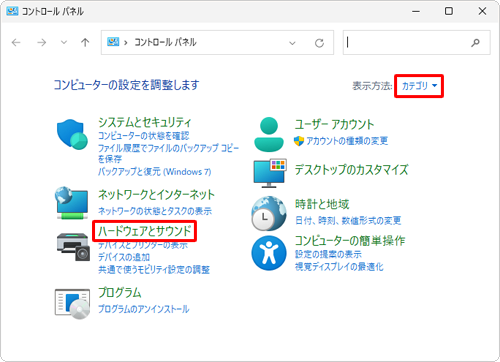Open デバイスとプリンターの表示 link
The width and height of the screenshot is (500, 362).
pos(143,245)
